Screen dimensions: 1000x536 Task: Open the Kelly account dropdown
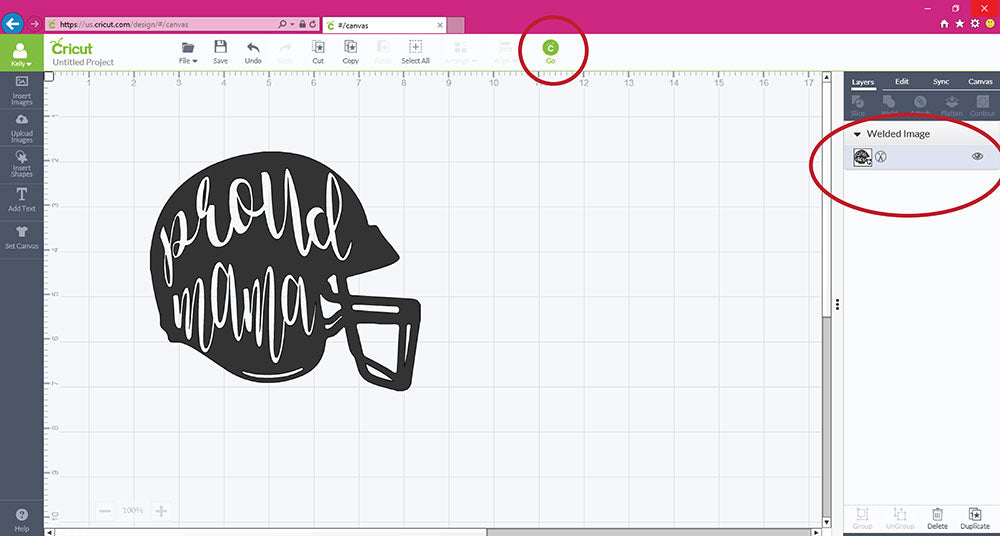click(21, 54)
